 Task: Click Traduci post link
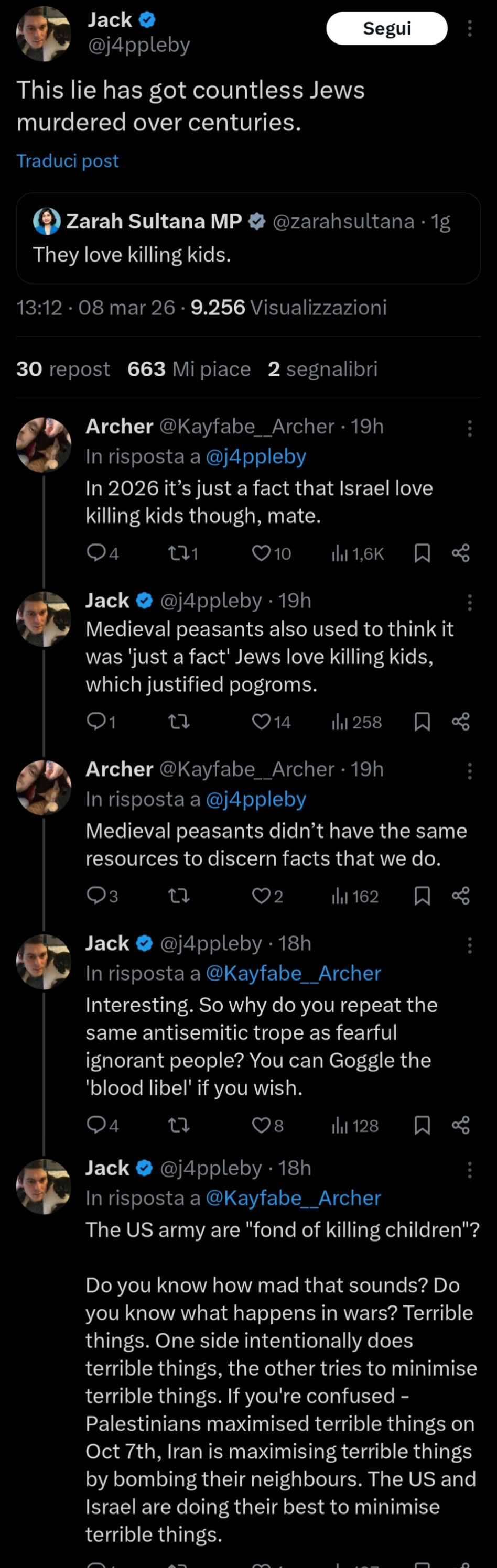click(67, 161)
